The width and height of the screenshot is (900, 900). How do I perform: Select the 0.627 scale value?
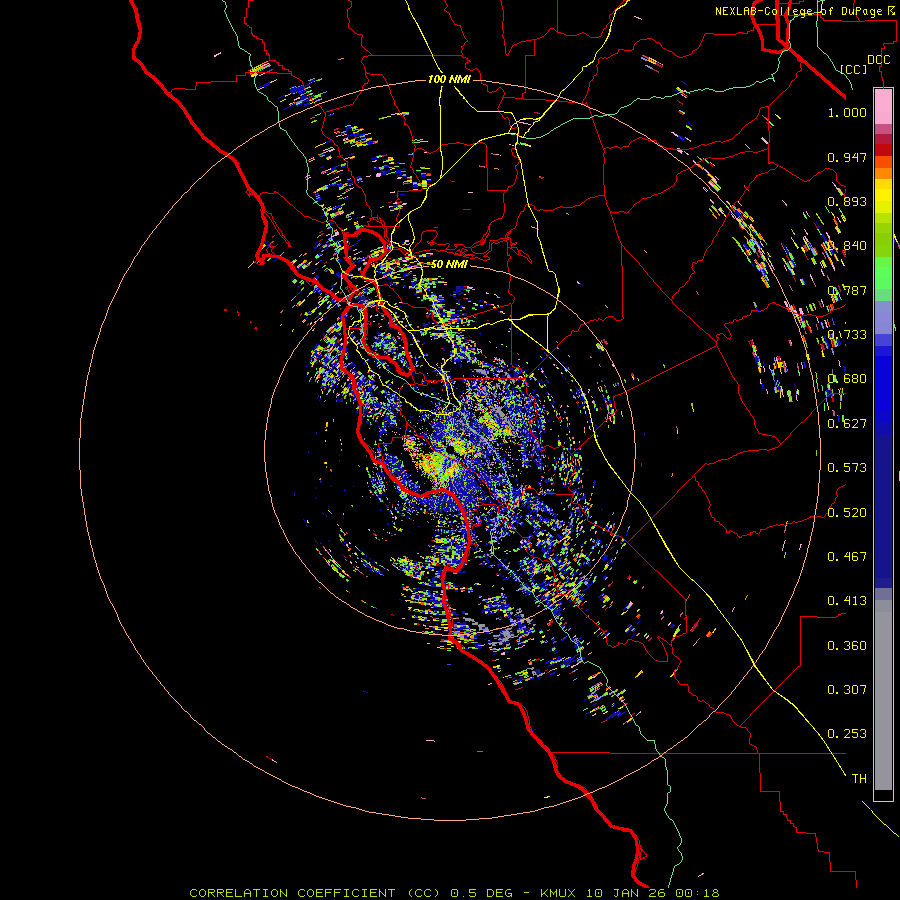pyautogui.click(x=847, y=424)
